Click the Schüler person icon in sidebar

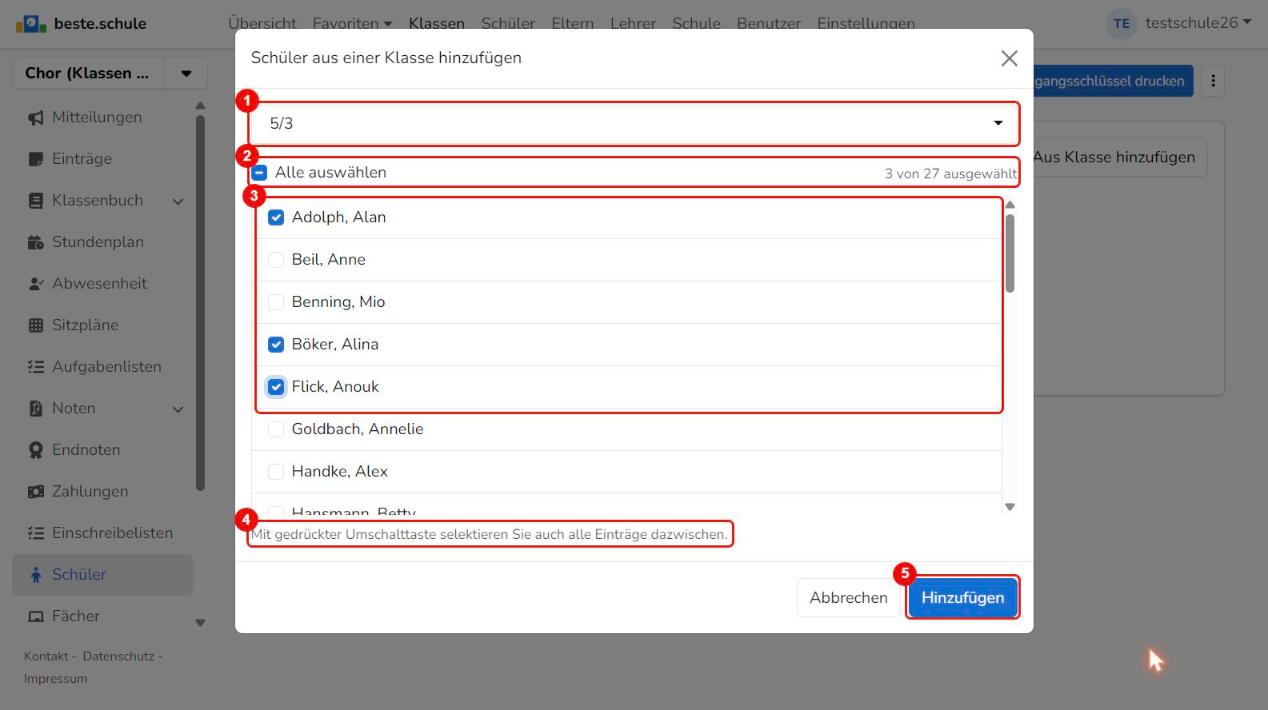point(36,575)
